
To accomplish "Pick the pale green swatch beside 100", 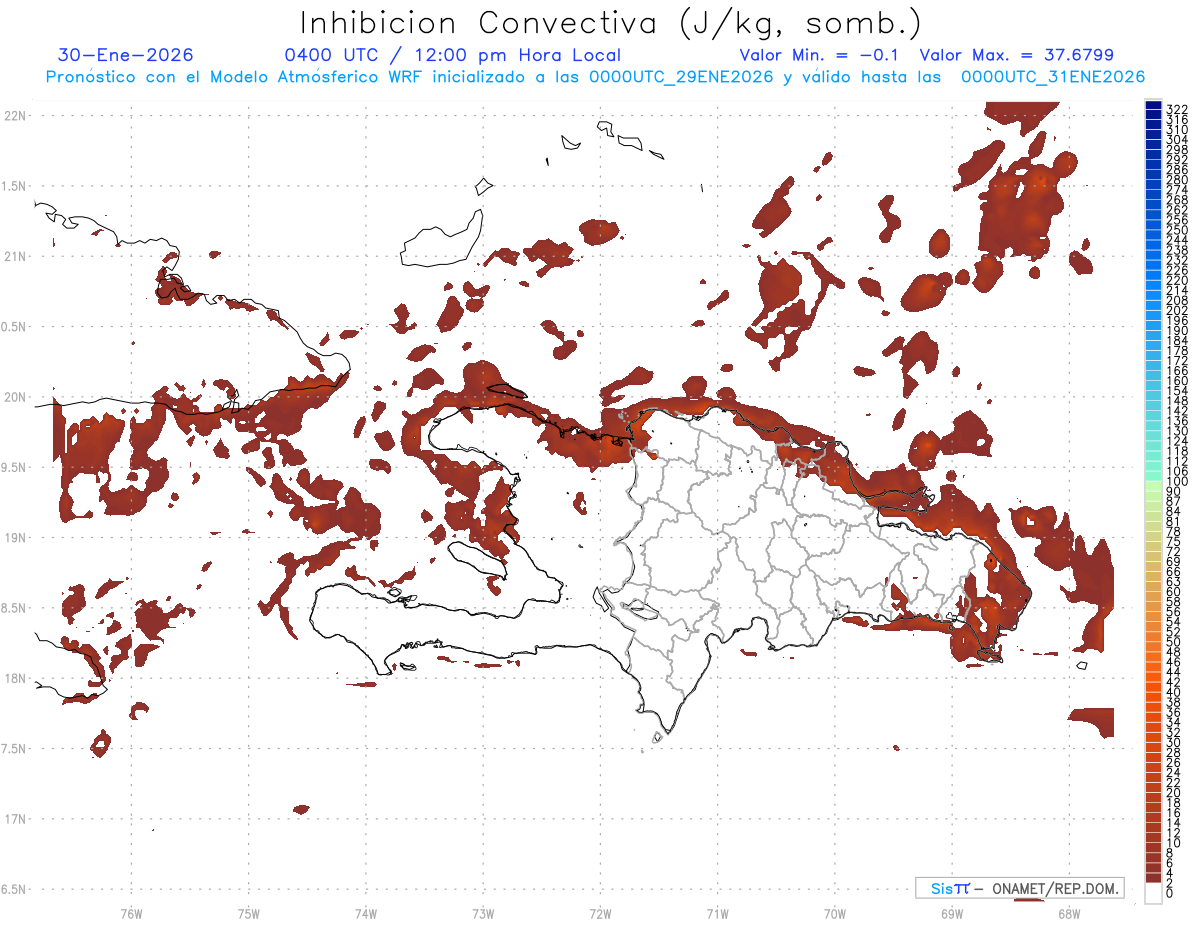I will [x=1154, y=487].
